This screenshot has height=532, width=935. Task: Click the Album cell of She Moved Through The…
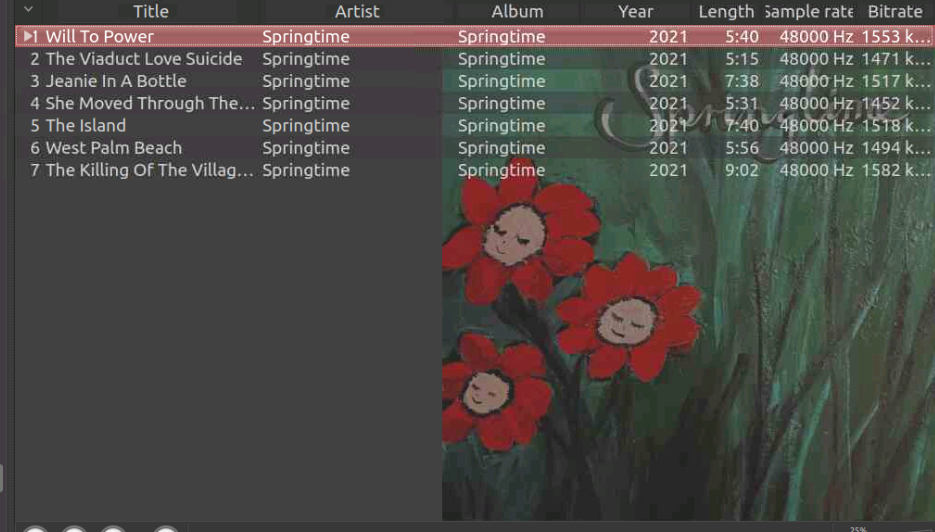[x=501, y=104]
